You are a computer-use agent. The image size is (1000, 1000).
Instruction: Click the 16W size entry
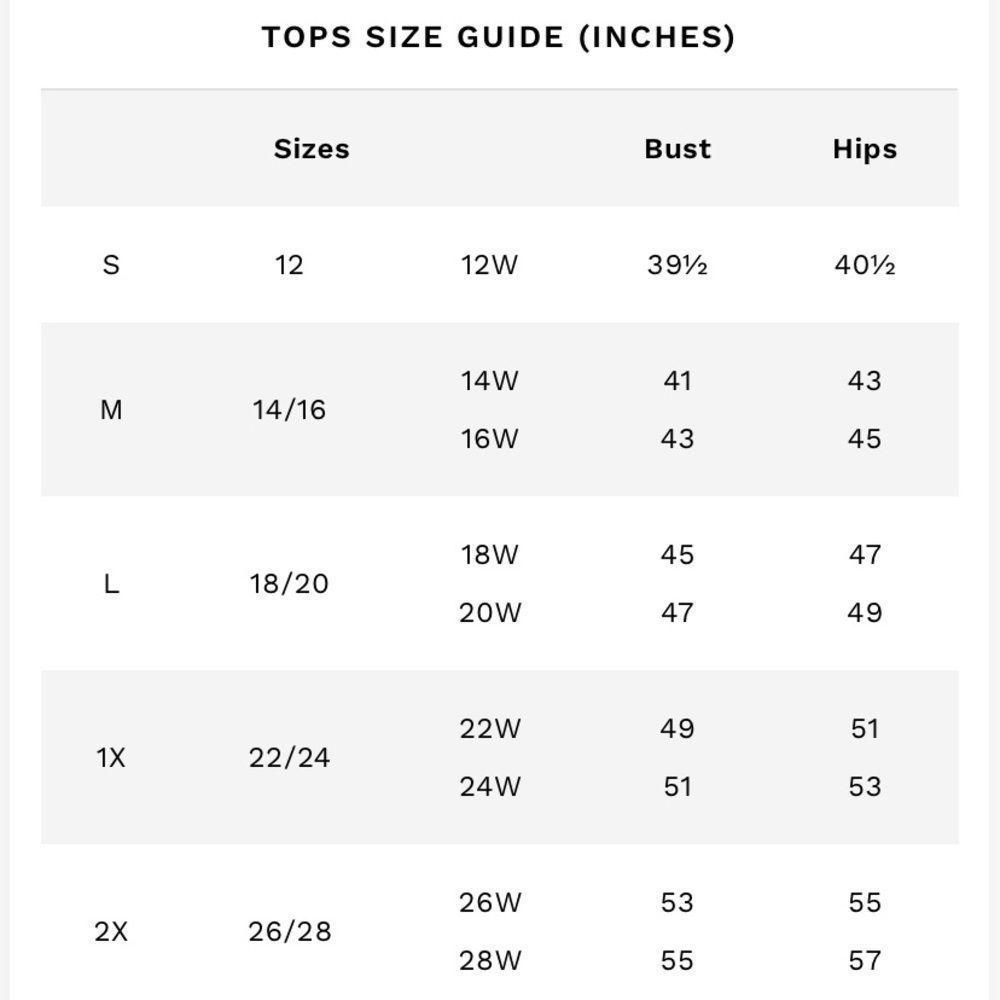pos(489,439)
